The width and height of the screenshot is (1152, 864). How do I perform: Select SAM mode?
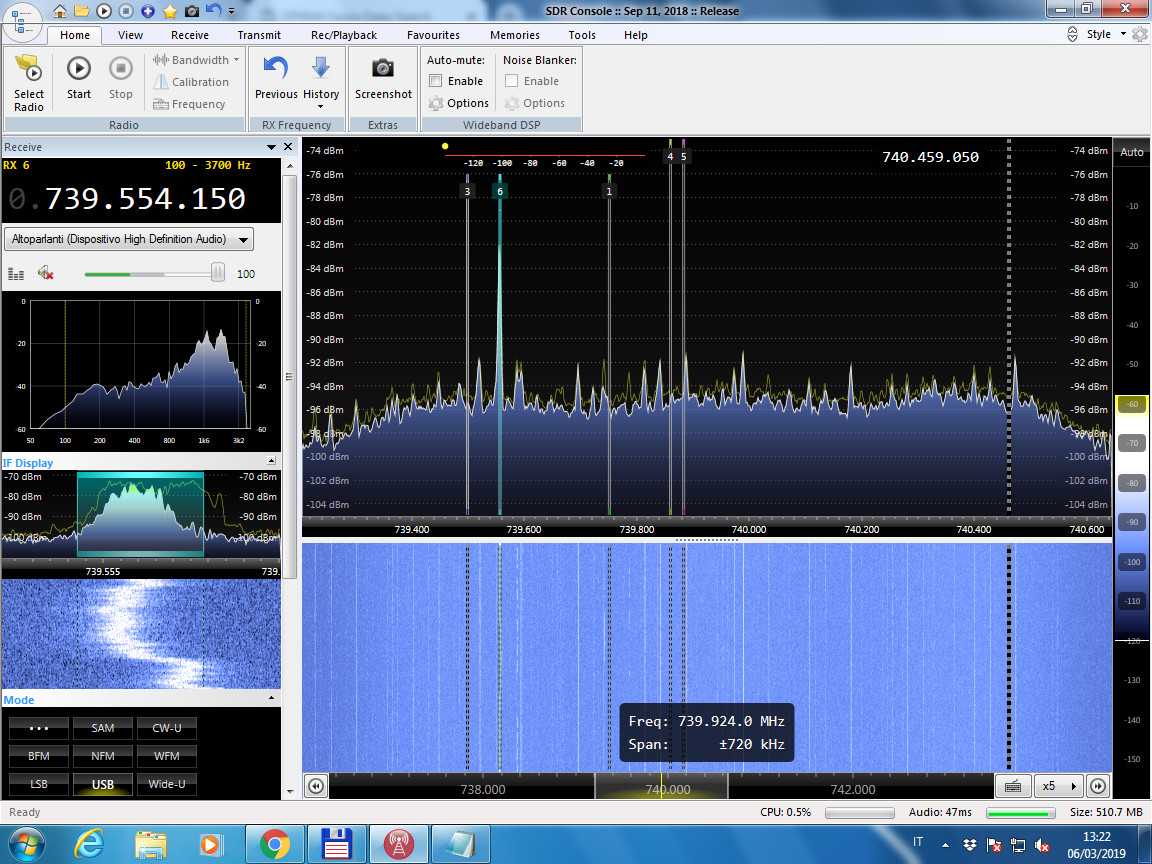pyautogui.click(x=103, y=728)
